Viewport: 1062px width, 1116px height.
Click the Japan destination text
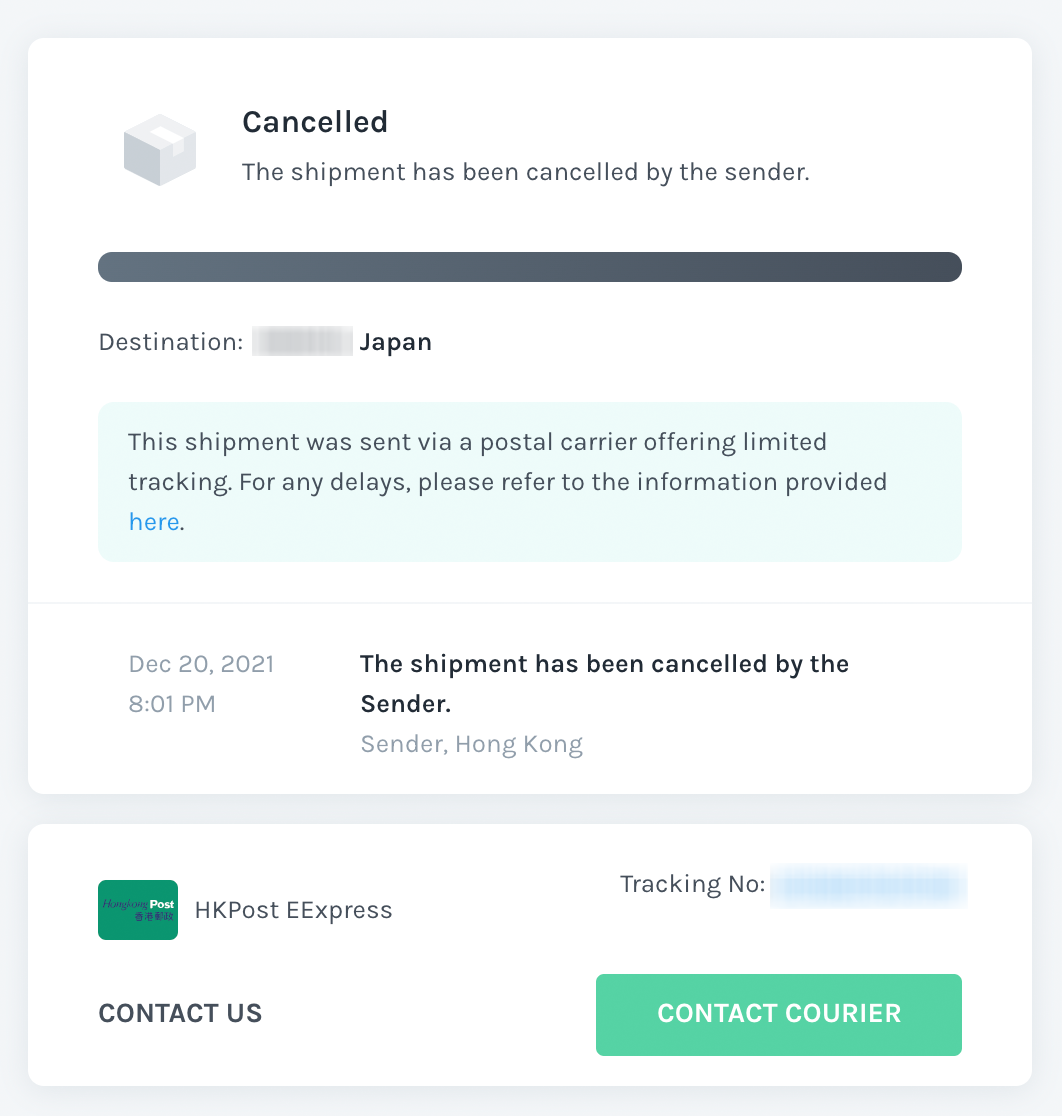pos(396,342)
